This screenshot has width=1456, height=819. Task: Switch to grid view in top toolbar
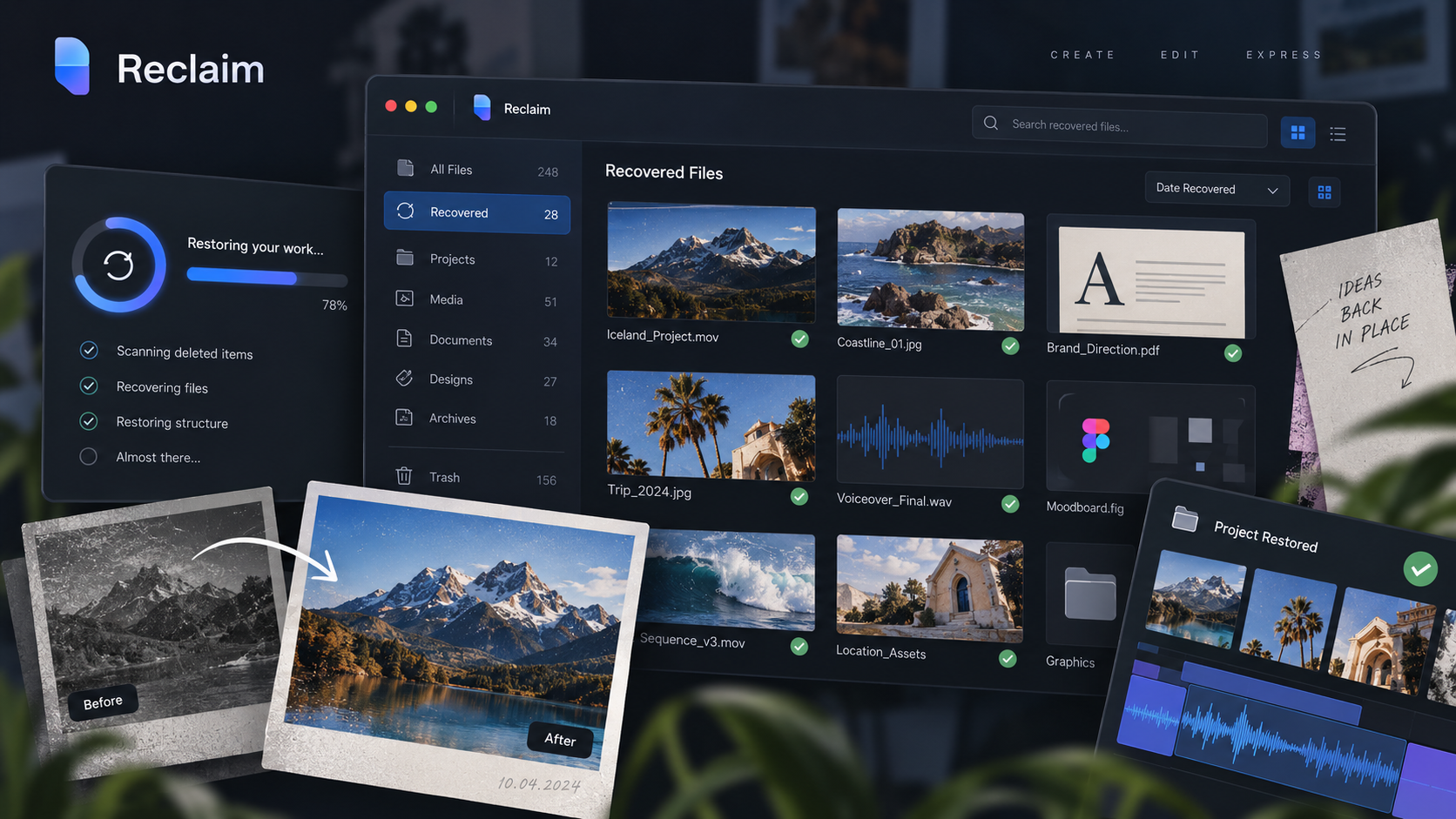(x=1298, y=132)
